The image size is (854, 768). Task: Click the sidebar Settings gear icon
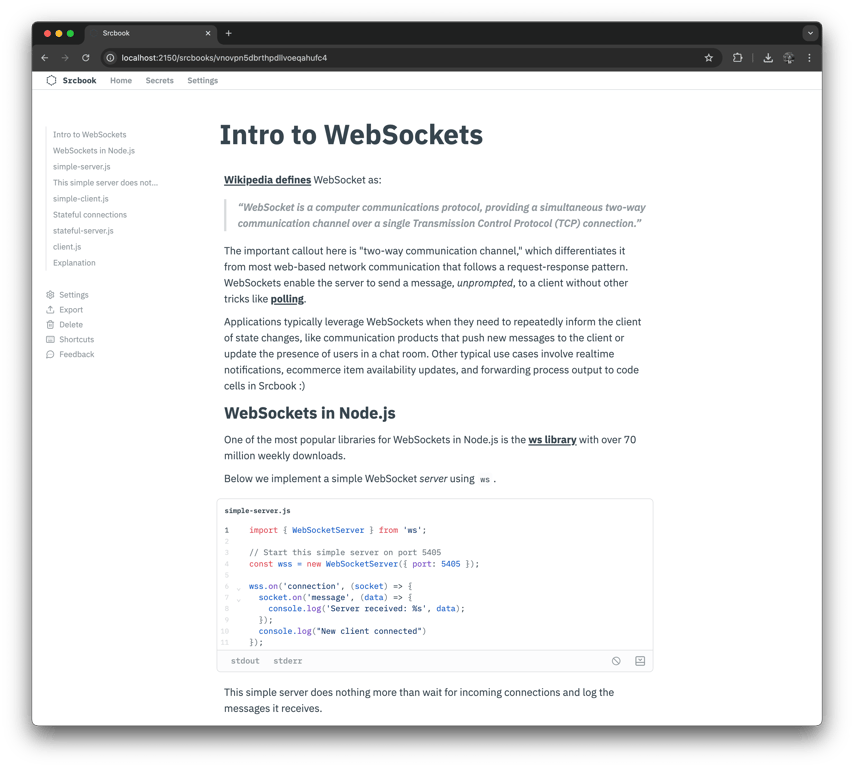pyautogui.click(x=50, y=295)
